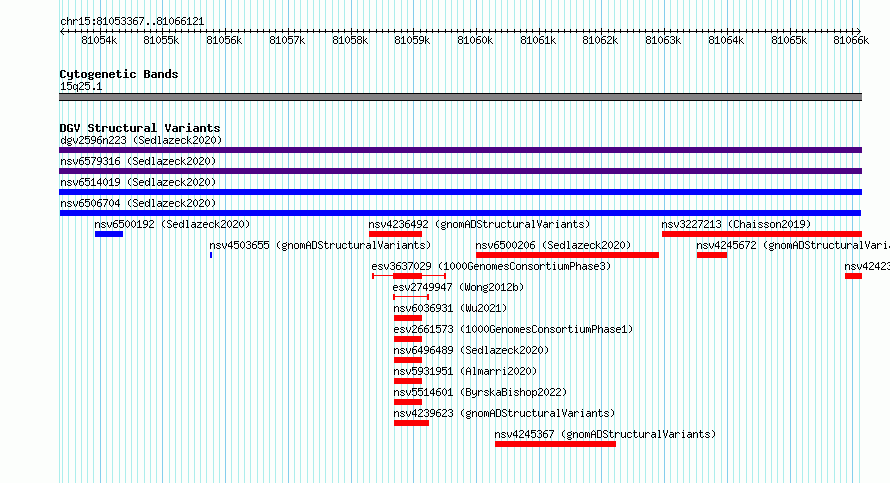Click the red bar under nsv4236492
The height and width of the screenshot is (483, 890).
tap(395, 234)
